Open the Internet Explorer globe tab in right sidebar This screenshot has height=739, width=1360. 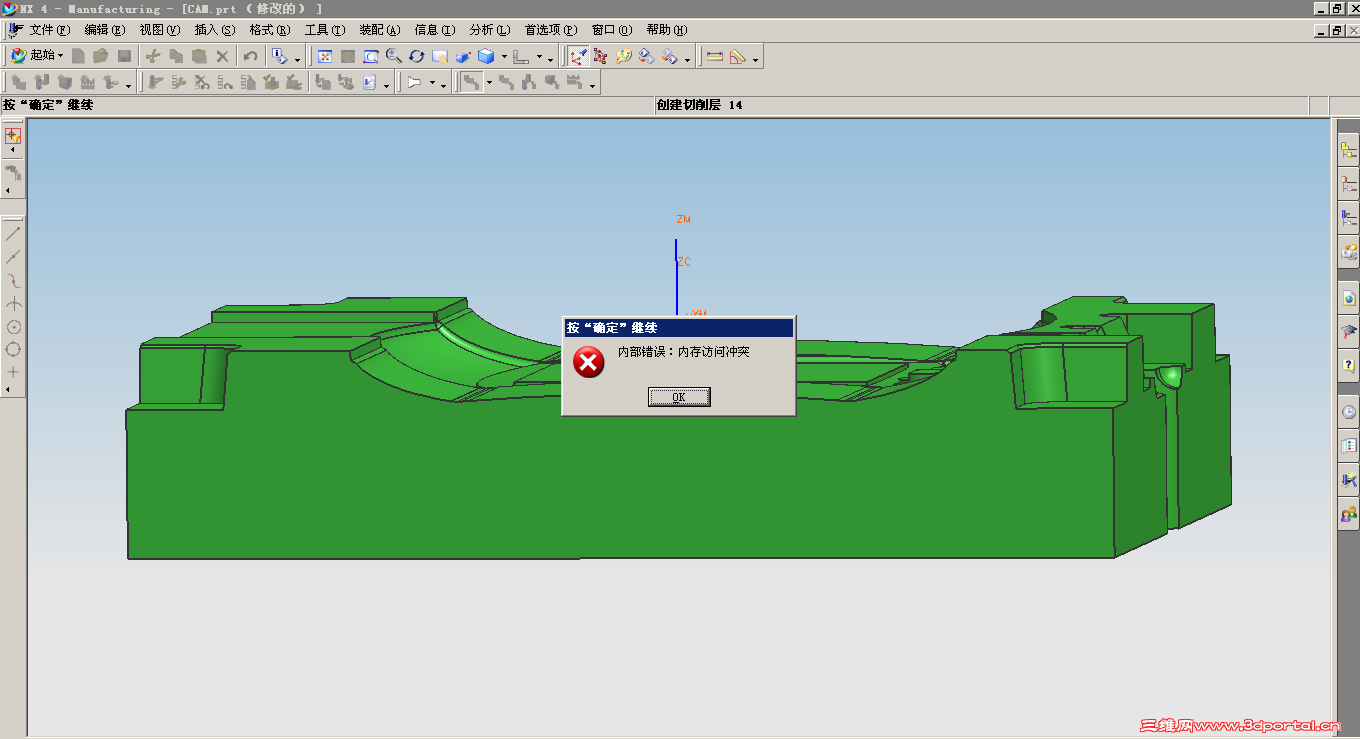tap(1349, 297)
